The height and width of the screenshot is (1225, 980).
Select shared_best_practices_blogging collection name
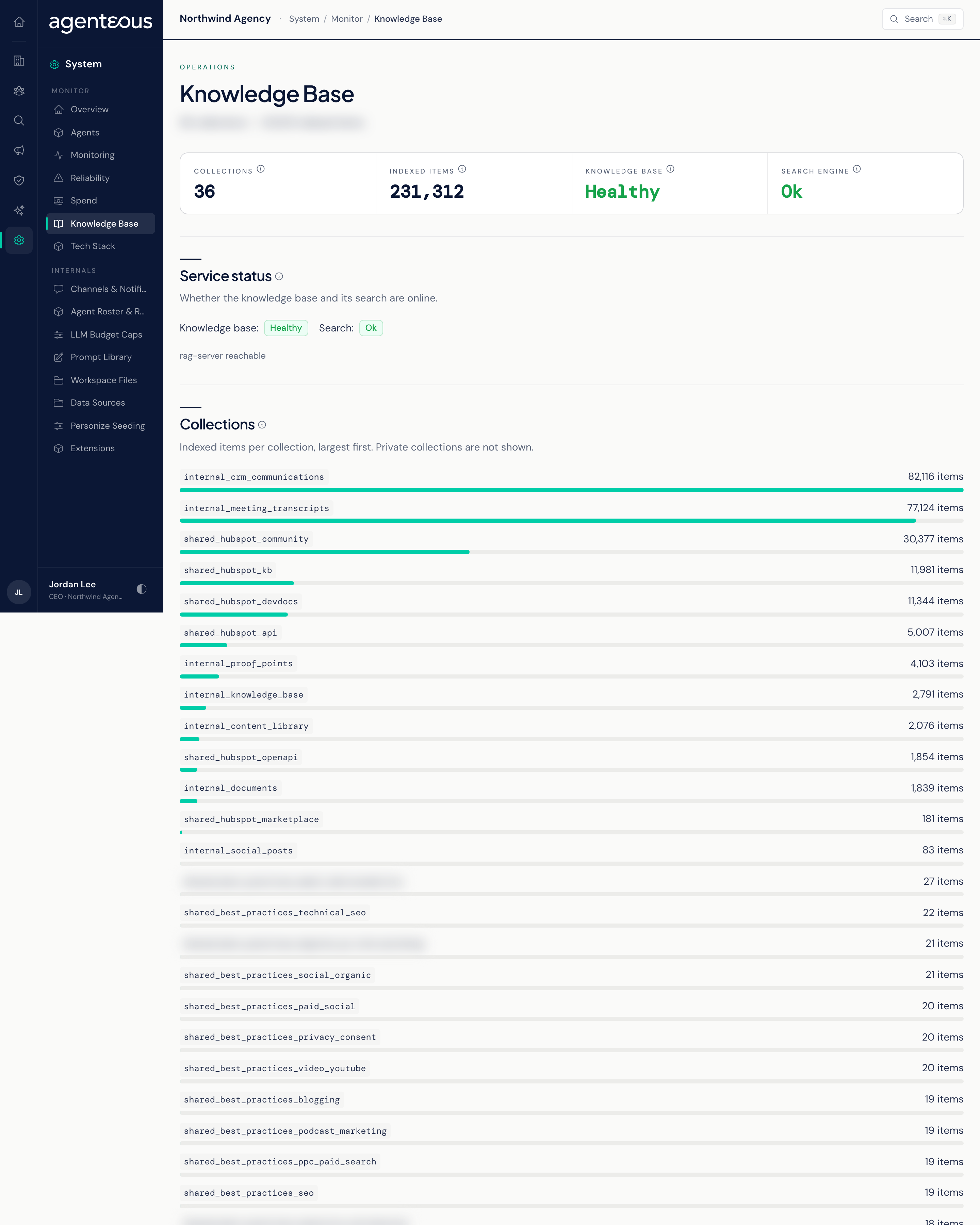(262, 1100)
